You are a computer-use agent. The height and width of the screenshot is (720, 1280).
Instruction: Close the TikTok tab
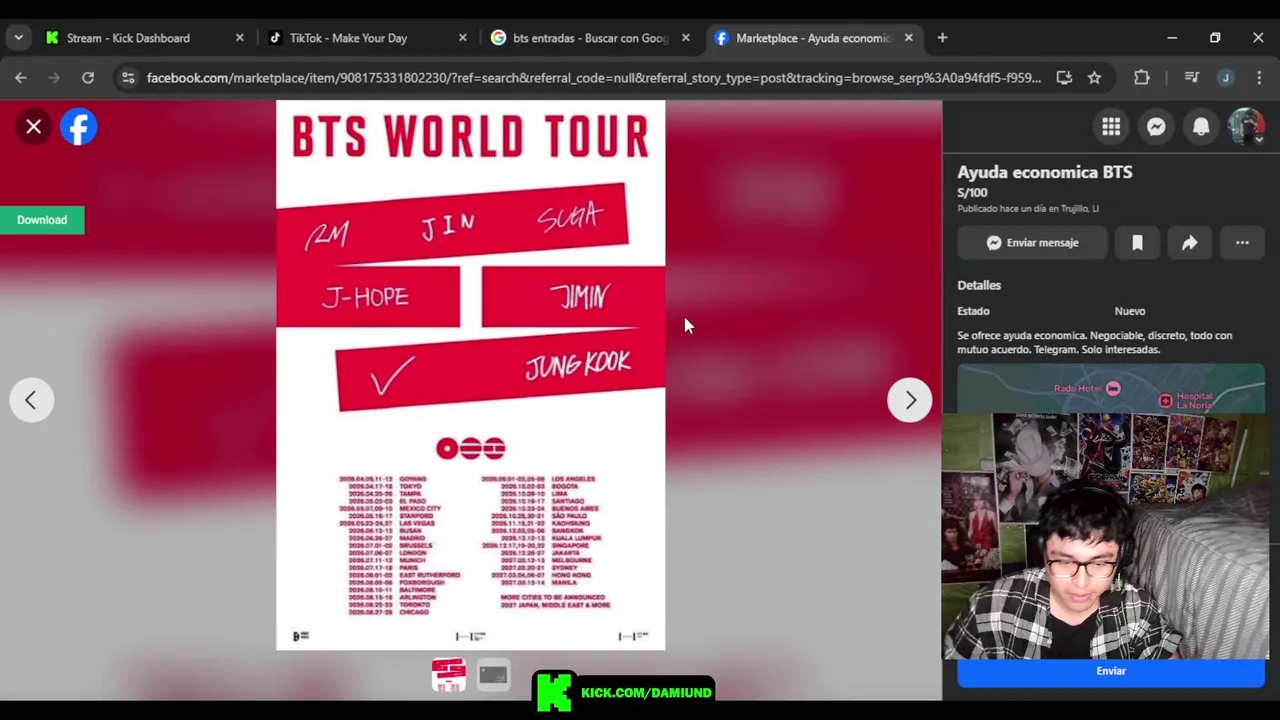[463, 38]
